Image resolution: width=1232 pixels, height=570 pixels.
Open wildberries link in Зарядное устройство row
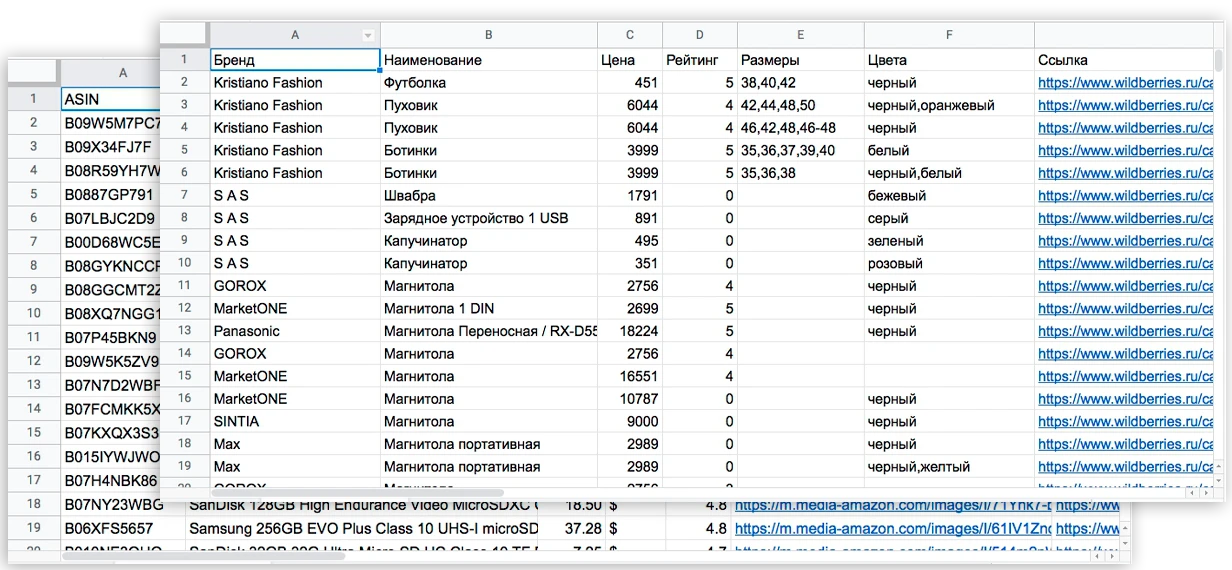pyautogui.click(x=1125, y=218)
